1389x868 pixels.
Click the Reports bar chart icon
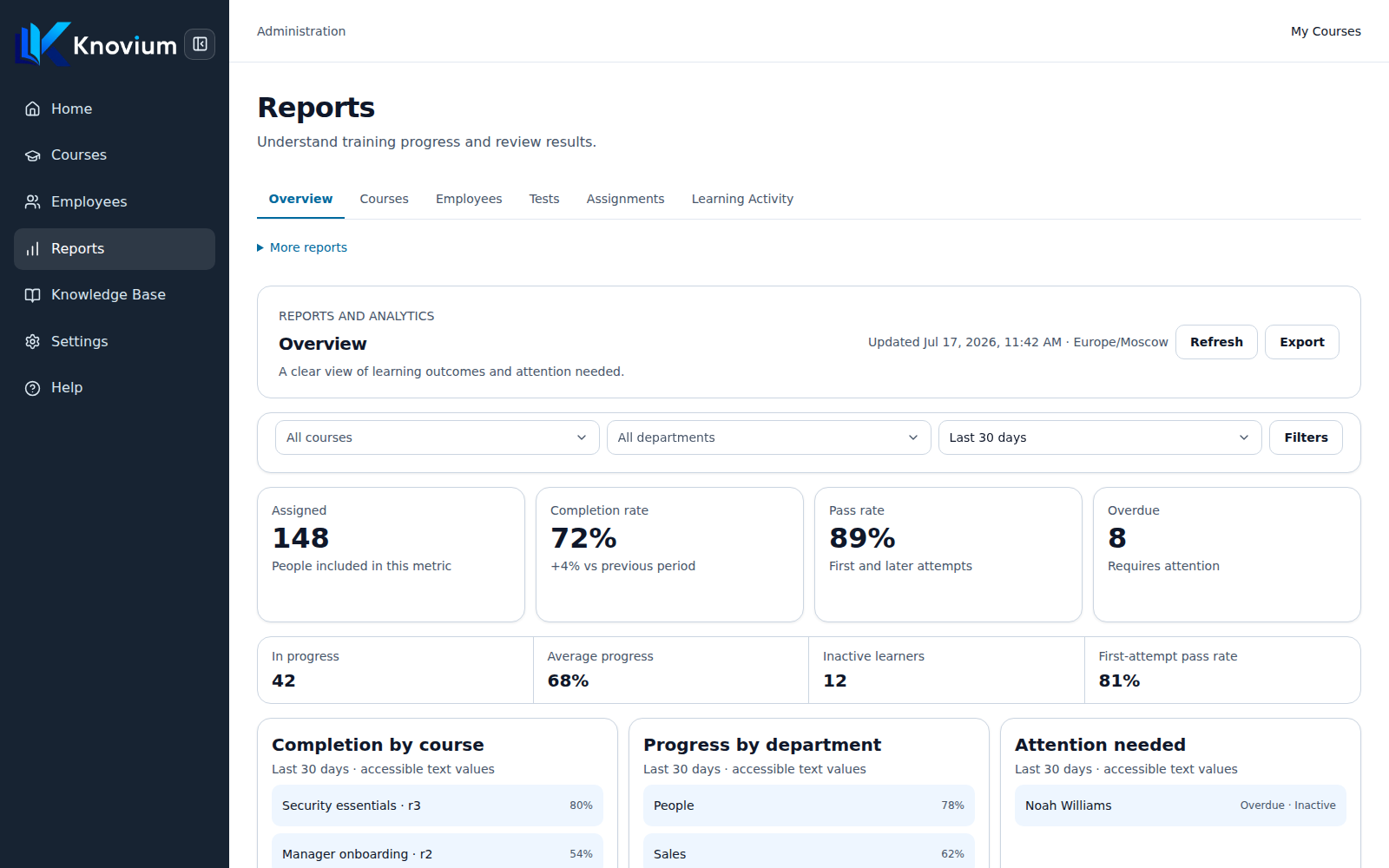33,248
